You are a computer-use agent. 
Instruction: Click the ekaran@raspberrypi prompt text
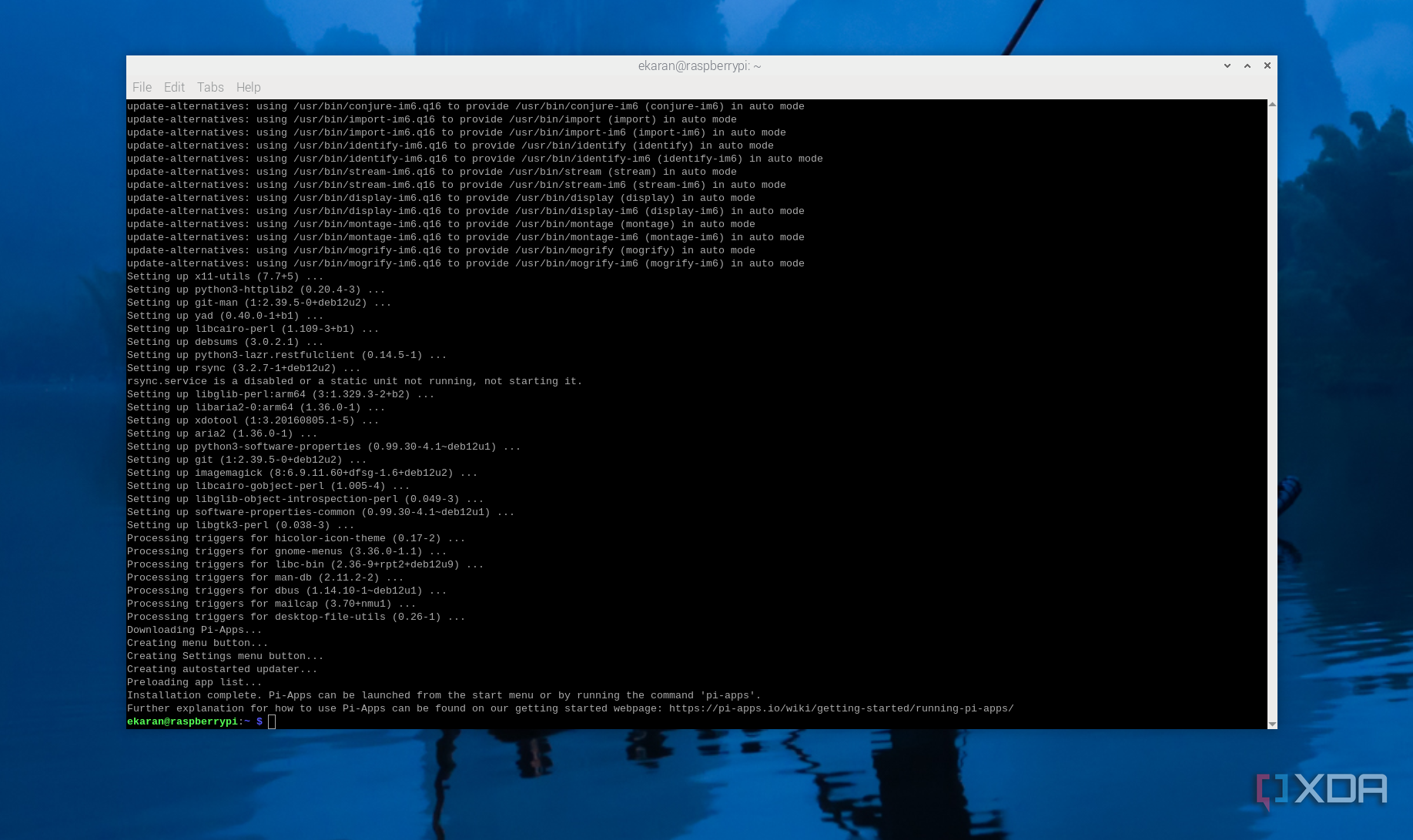(x=182, y=721)
